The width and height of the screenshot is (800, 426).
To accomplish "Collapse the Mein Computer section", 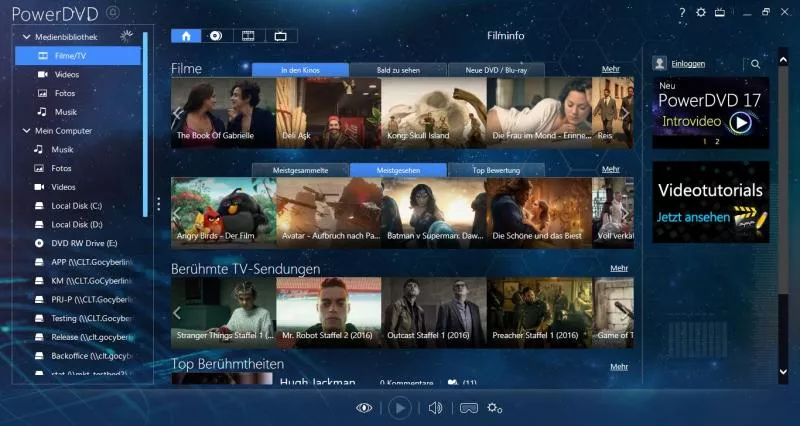I will click(27, 131).
